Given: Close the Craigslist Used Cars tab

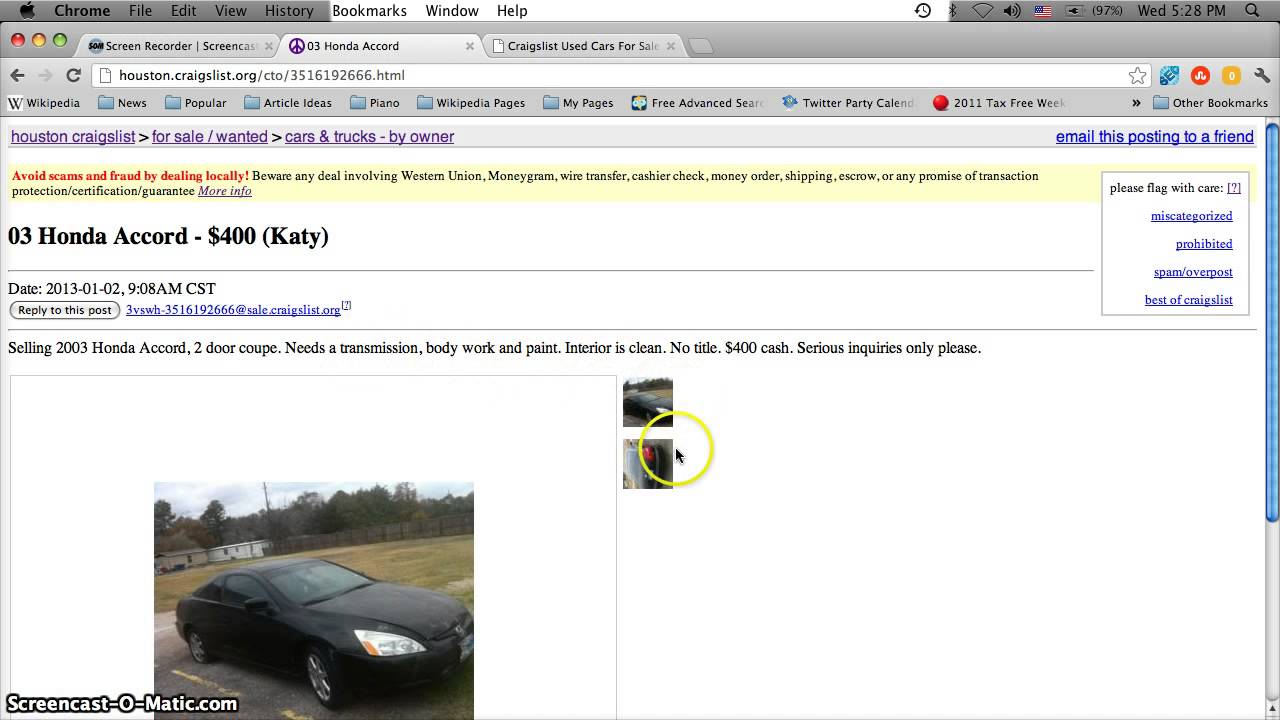Looking at the screenshot, I should coord(671,46).
